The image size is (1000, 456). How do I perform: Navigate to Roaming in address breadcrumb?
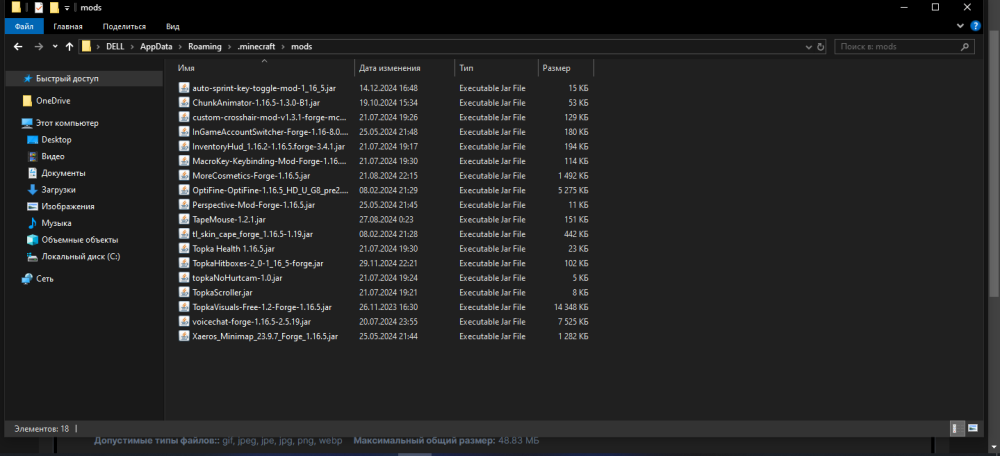point(204,47)
